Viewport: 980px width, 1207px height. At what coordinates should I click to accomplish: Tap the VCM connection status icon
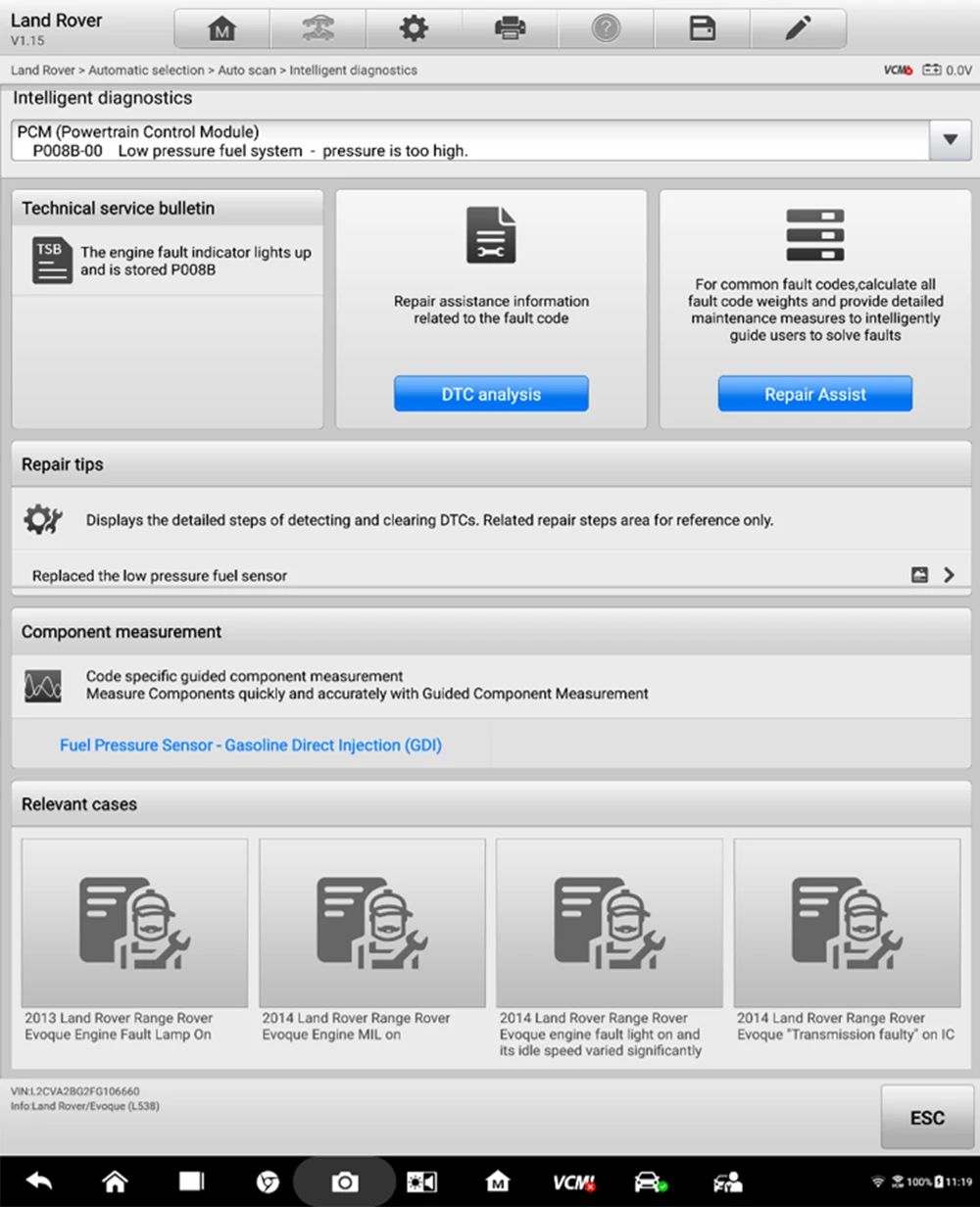tap(899, 71)
